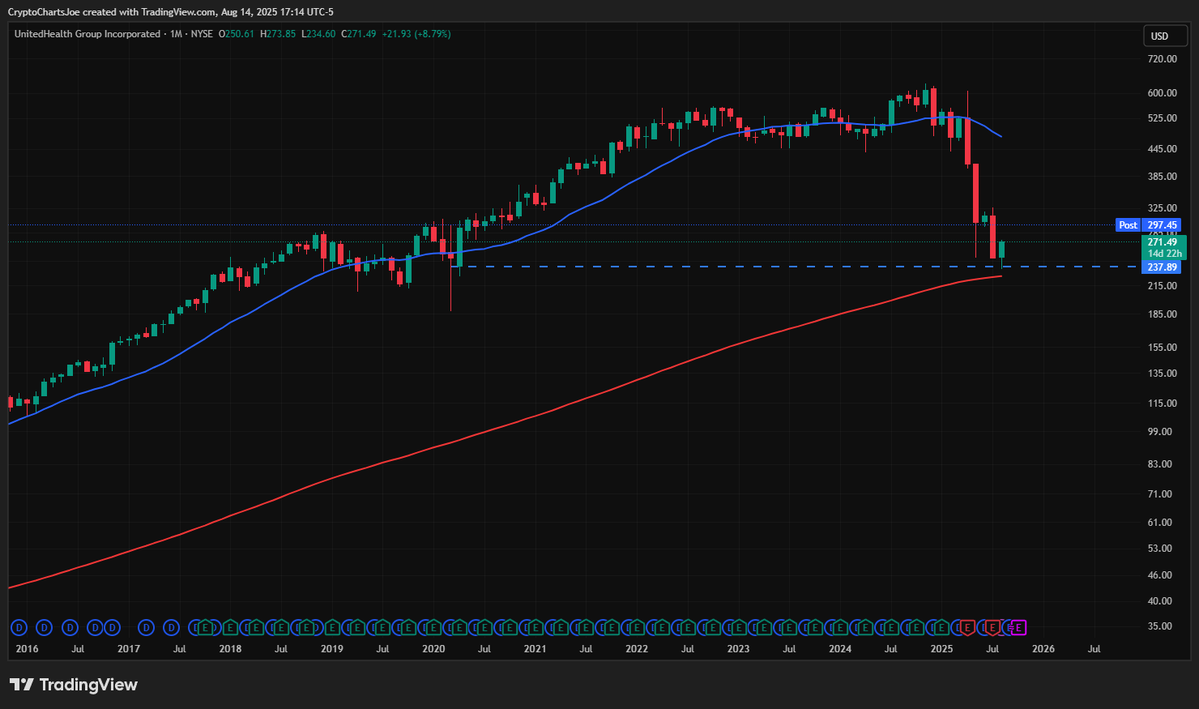The height and width of the screenshot is (709, 1199).
Task: Open the USD currency selector
Action: [x=1164, y=36]
